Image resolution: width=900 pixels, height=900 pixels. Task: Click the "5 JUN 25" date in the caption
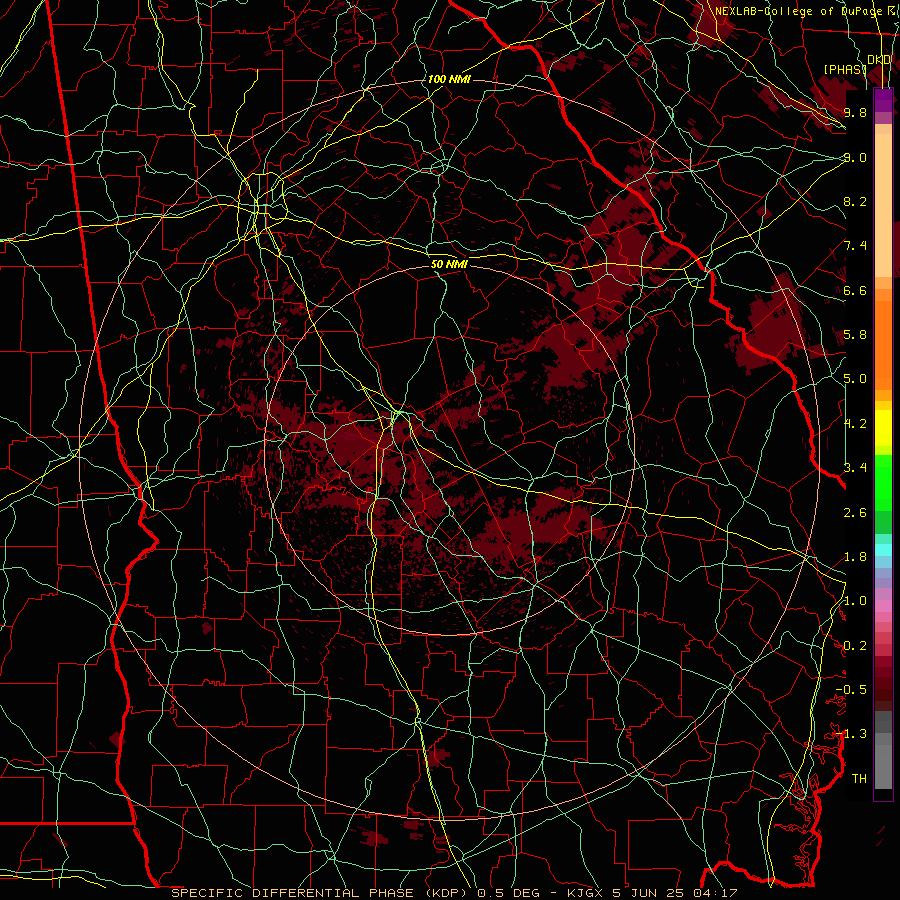[x=648, y=893]
